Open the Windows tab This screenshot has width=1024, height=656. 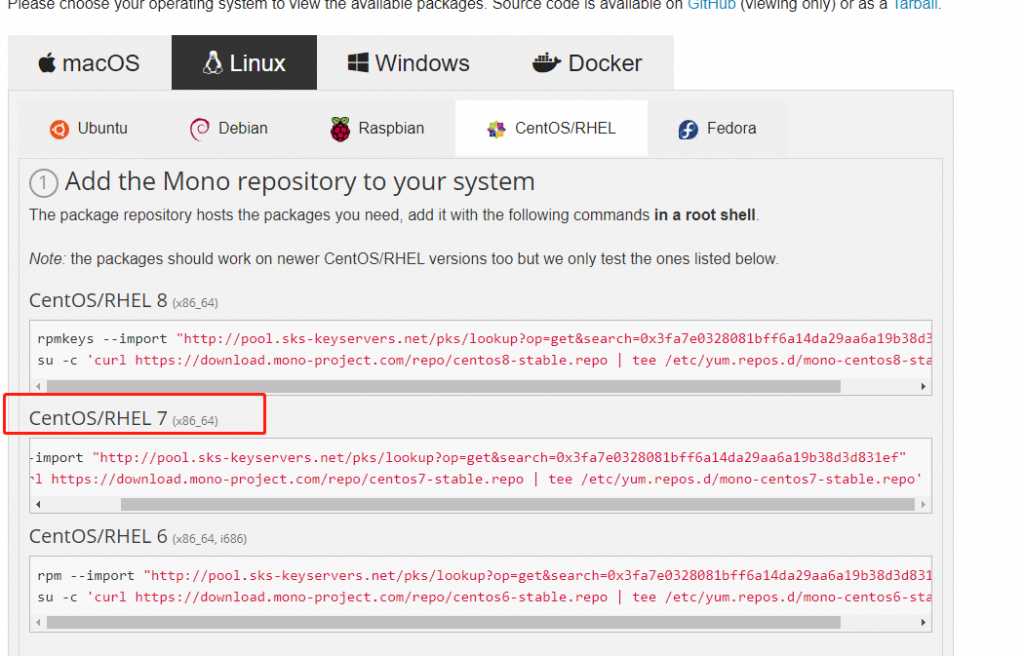409,63
